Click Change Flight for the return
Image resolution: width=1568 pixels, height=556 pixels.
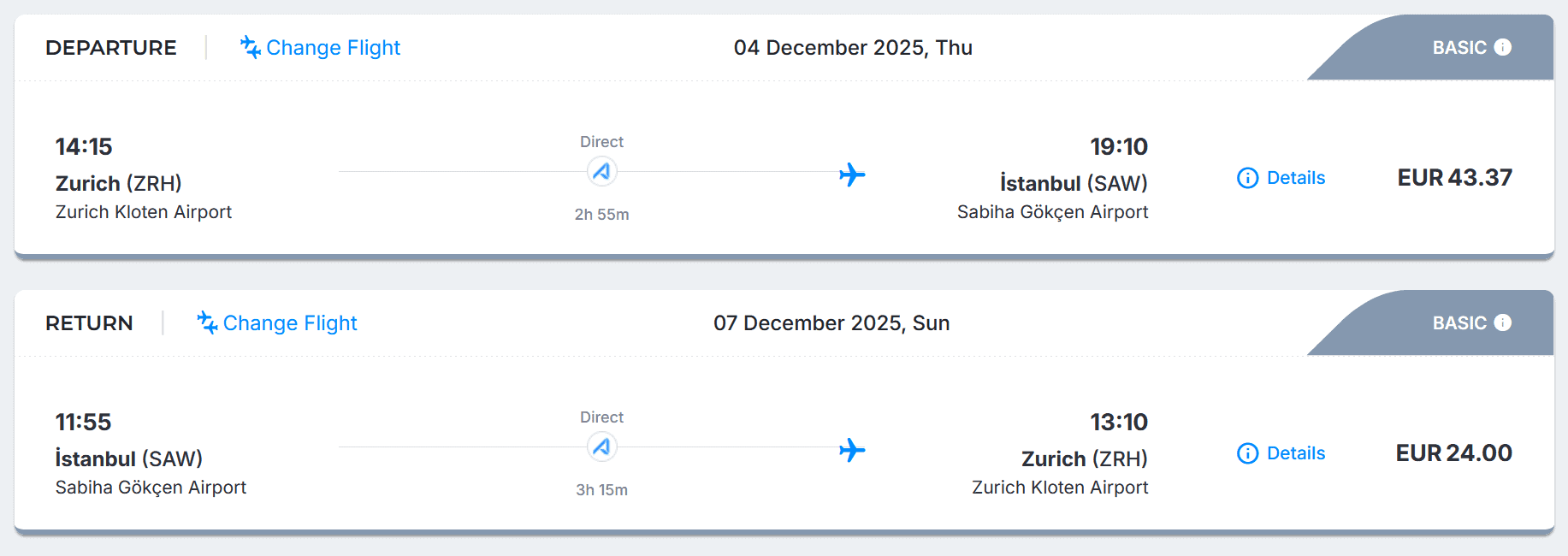(289, 323)
